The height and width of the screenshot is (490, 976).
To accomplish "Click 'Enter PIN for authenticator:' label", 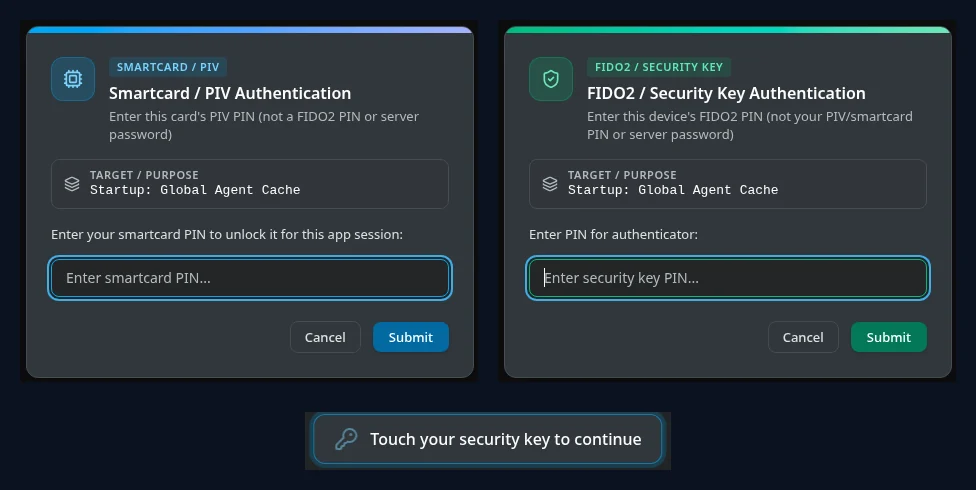I will (x=613, y=234).
